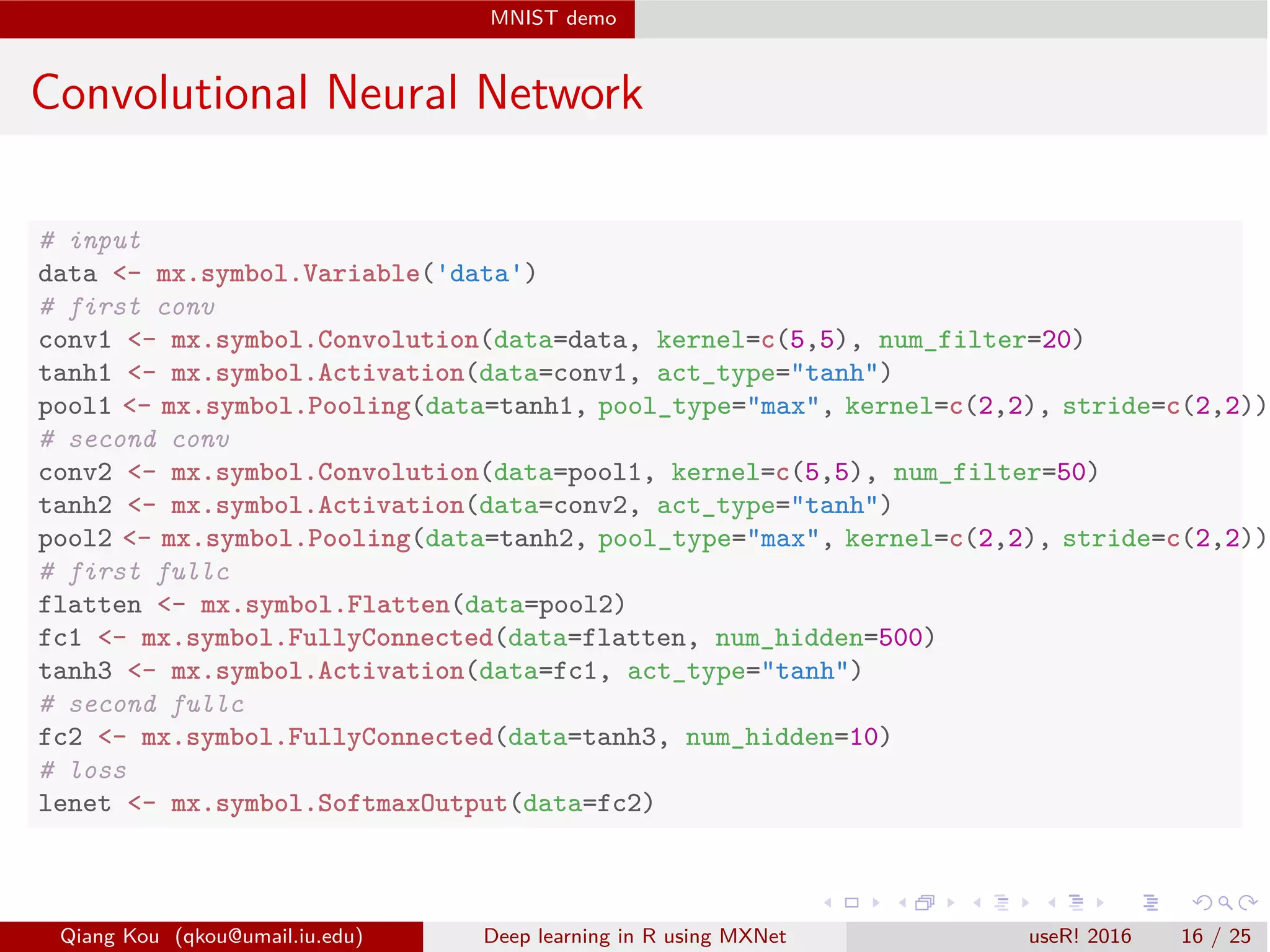The image size is (1270, 952).
Task: Click the 16 / 25 page counter
Action: [1215, 936]
